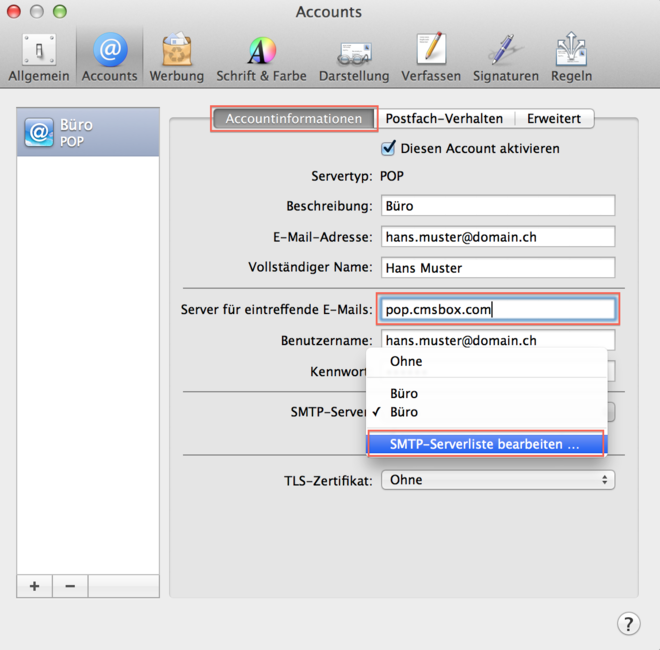The image size is (660, 650).
Task: Click the plus button to add account
Action: click(34, 586)
